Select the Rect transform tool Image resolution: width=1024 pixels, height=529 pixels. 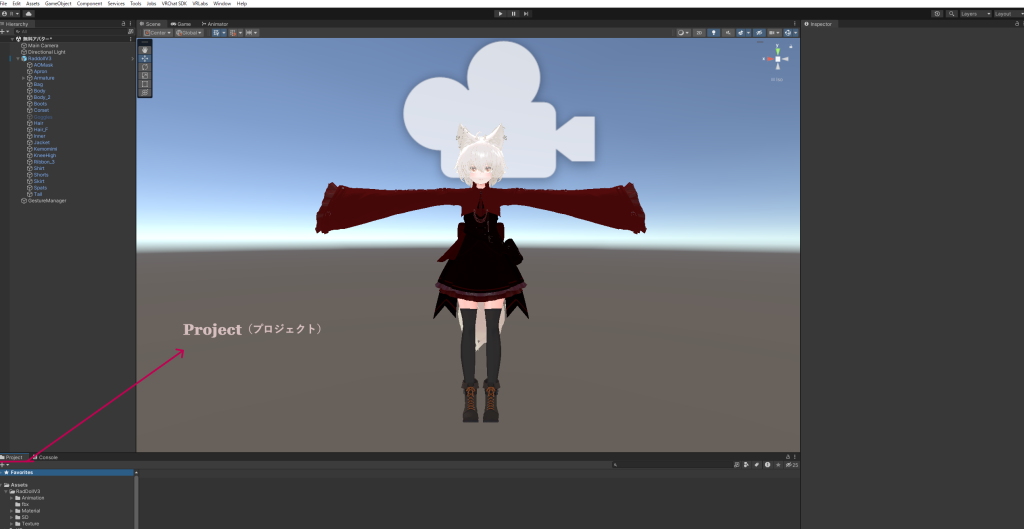click(x=145, y=84)
